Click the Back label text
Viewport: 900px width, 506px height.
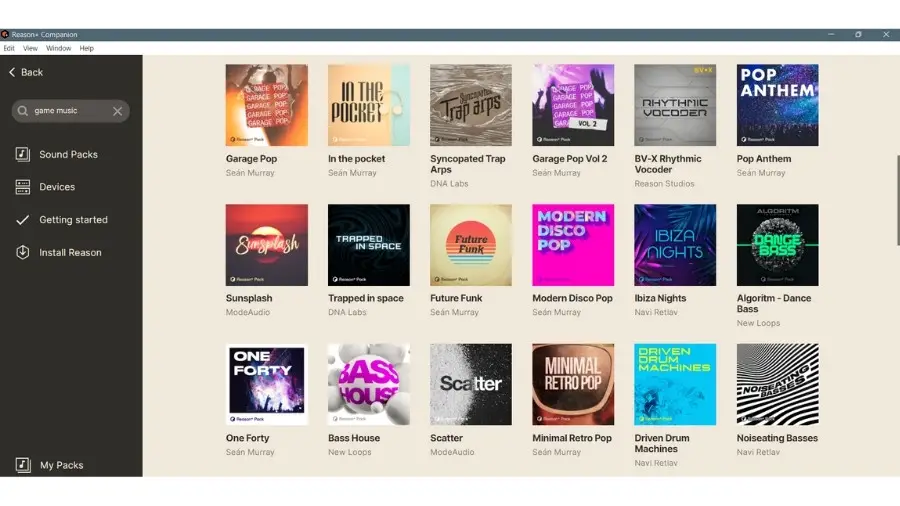tap(32, 72)
